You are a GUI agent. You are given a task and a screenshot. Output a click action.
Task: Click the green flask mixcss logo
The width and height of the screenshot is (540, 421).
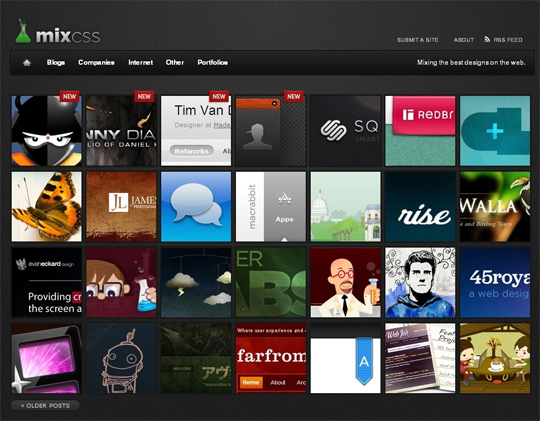[23, 31]
